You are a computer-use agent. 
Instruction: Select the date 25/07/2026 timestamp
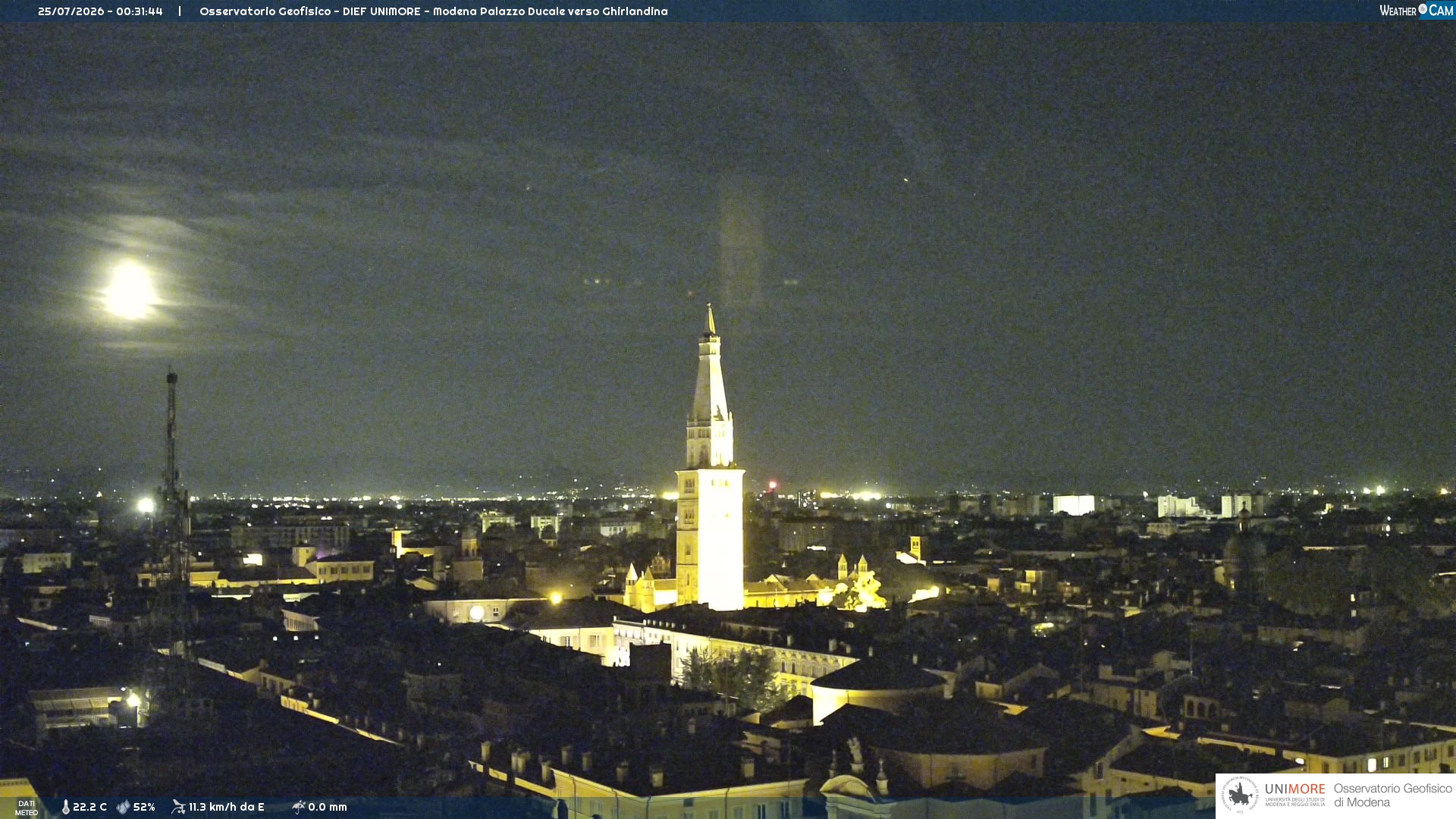point(100,11)
